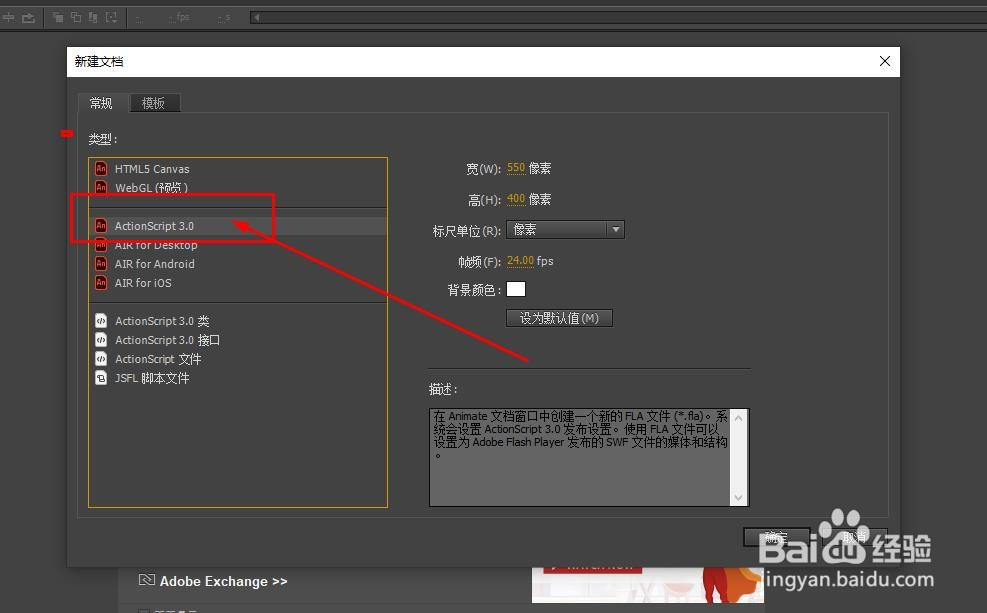This screenshot has width=987, height=613.
Task: Click the 确定 button
Action: coord(776,537)
